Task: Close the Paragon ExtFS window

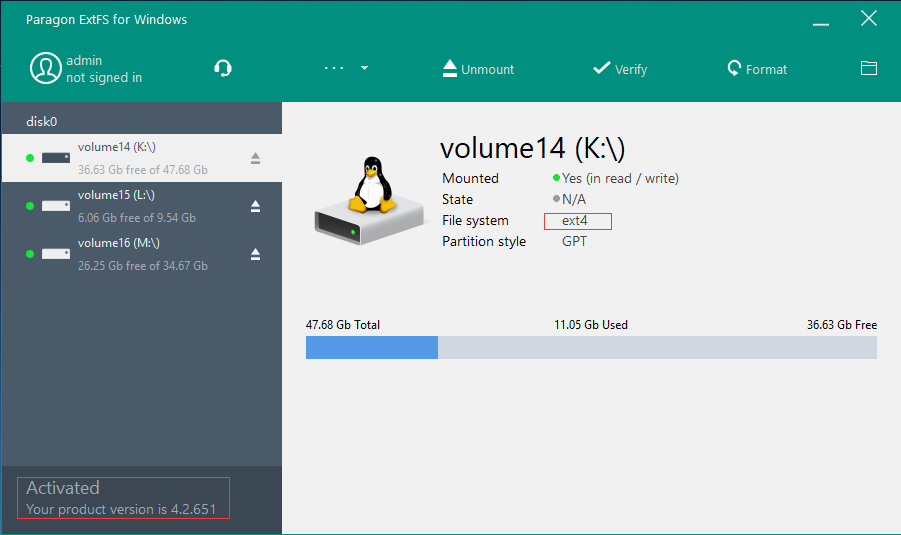Action: pos(869,18)
